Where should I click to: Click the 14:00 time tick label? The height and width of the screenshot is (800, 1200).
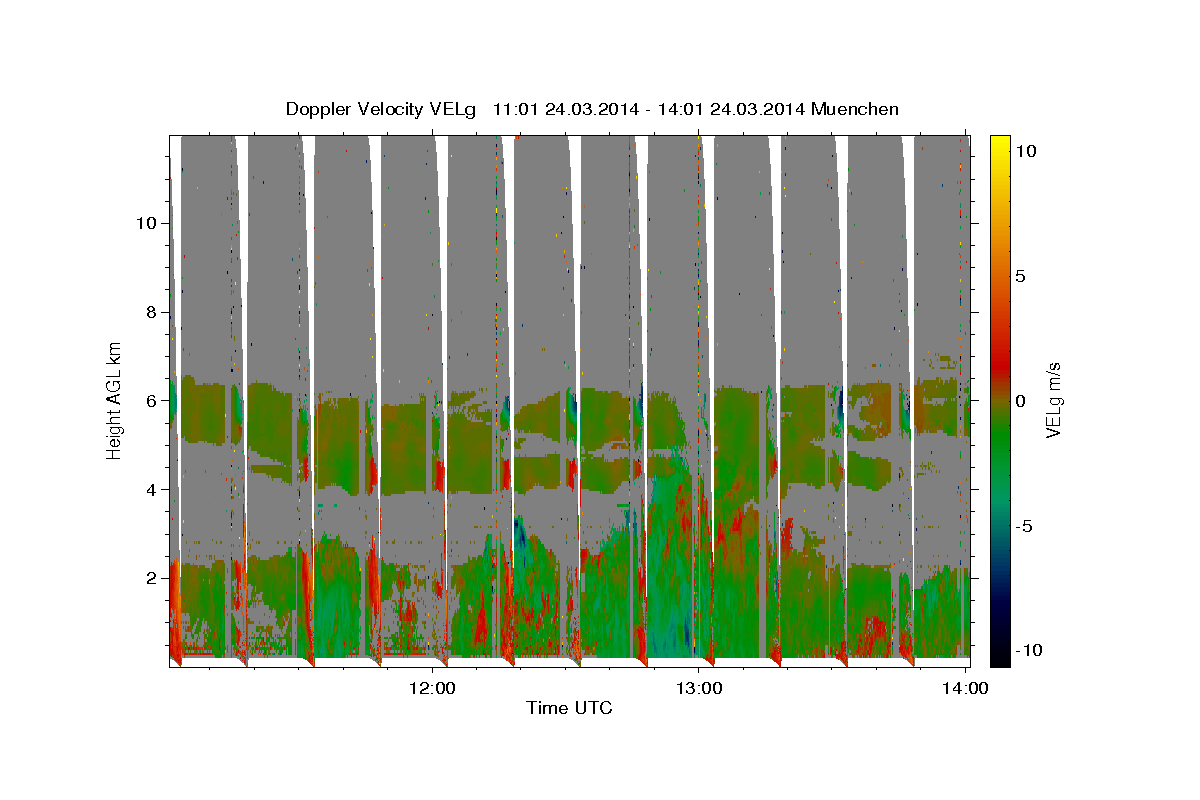[x=966, y=688]
